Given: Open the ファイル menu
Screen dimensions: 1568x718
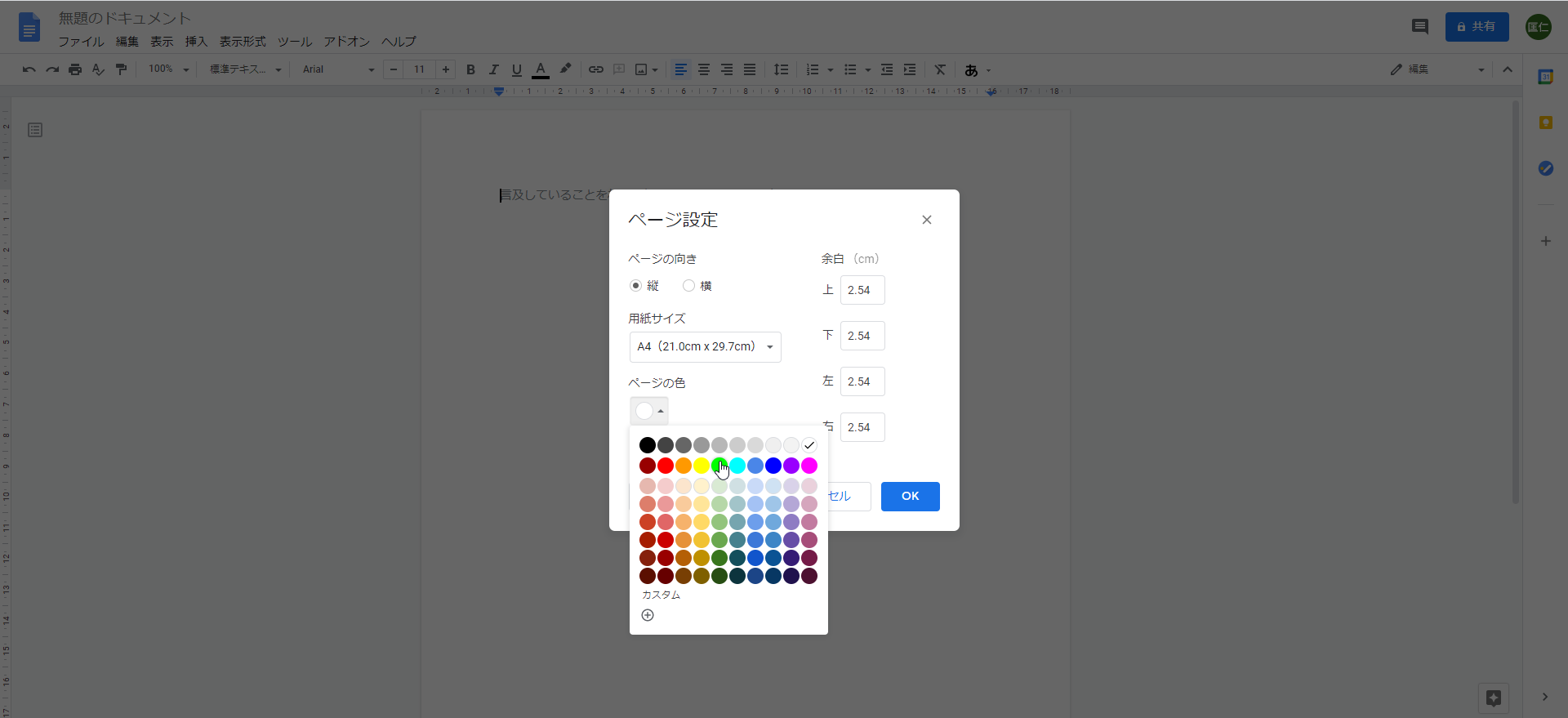Looking at the screenshot, I should (81, 42).
